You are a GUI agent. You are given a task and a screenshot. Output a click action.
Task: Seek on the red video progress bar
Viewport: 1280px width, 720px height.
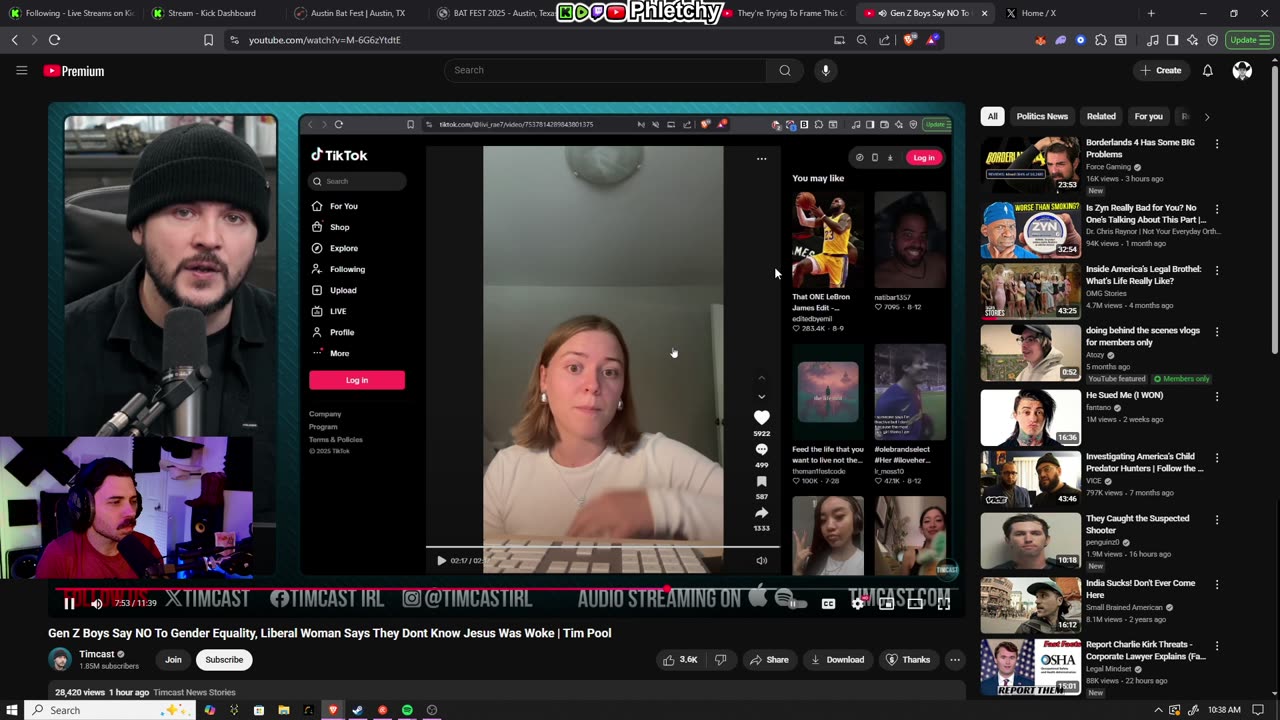click(507, 589)
